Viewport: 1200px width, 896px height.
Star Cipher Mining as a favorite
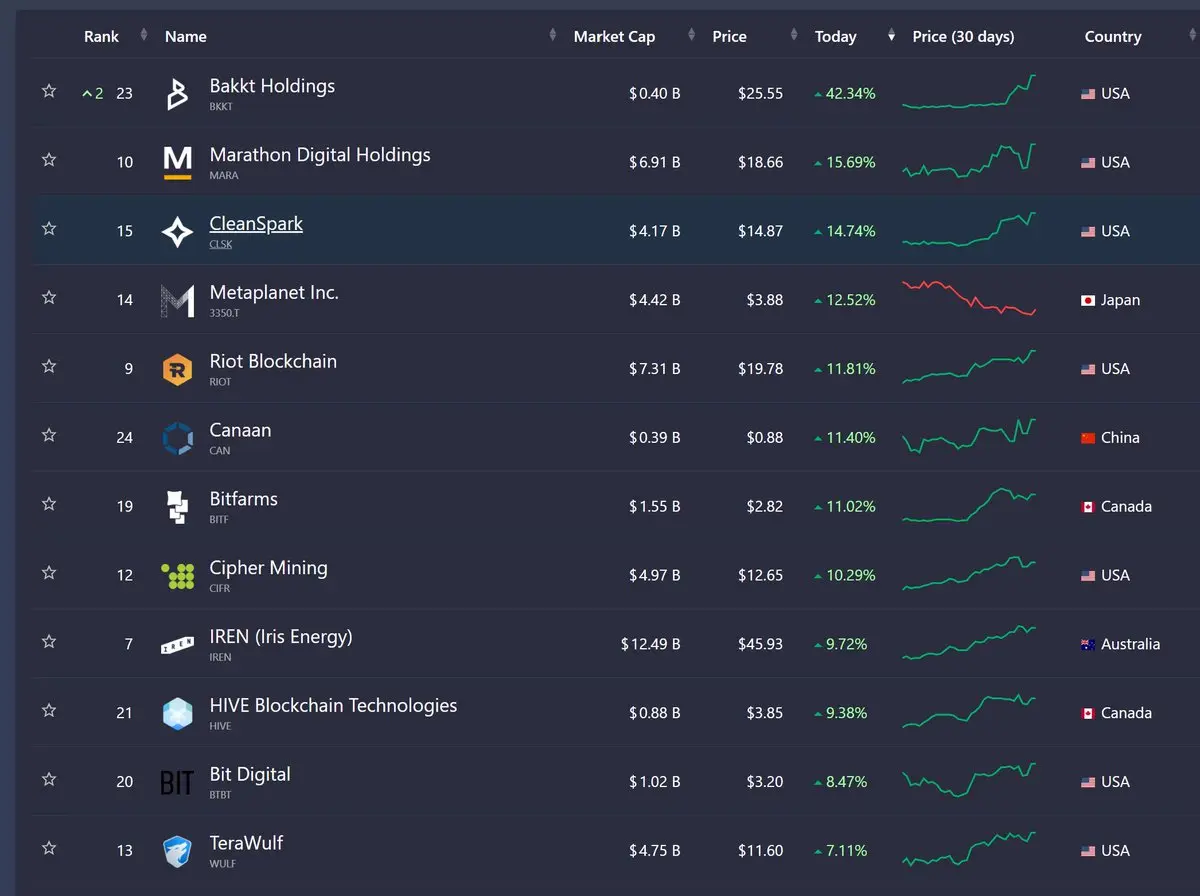48,573
